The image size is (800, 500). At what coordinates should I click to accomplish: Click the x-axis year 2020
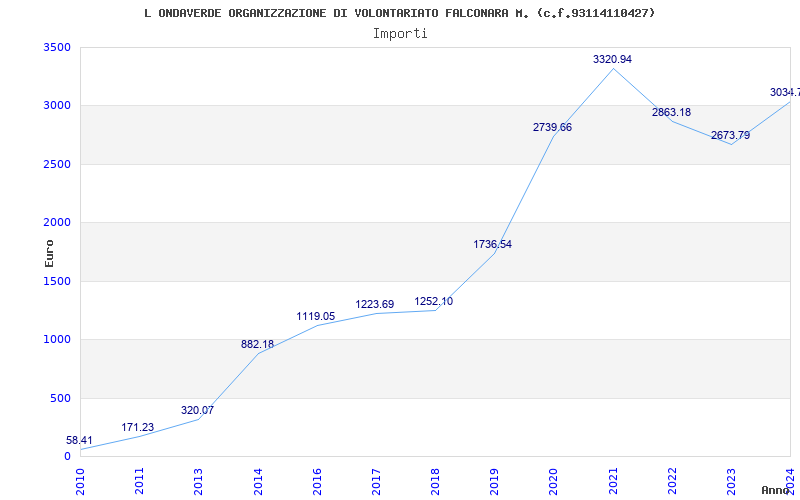[554, 482]
